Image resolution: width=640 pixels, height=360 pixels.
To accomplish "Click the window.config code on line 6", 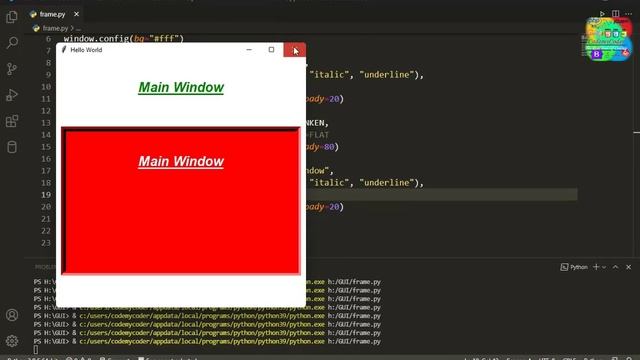I will click(x=124, y=39).
